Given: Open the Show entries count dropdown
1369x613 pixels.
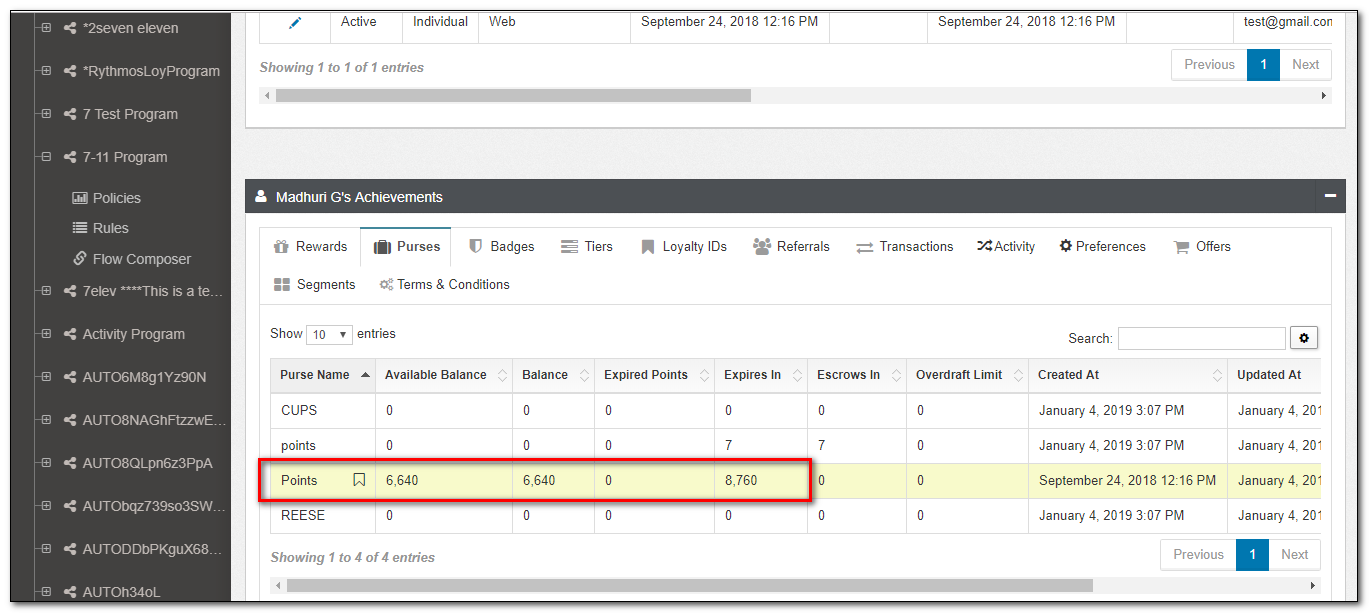Looking at the screenshot, I should [329, 335].
